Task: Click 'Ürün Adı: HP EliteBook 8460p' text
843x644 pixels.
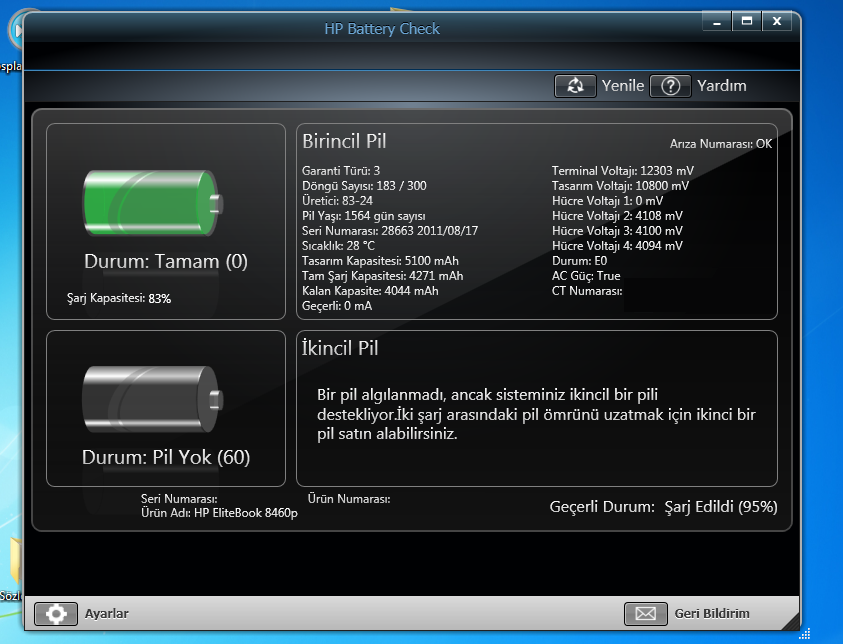Action: coord(219,513)
